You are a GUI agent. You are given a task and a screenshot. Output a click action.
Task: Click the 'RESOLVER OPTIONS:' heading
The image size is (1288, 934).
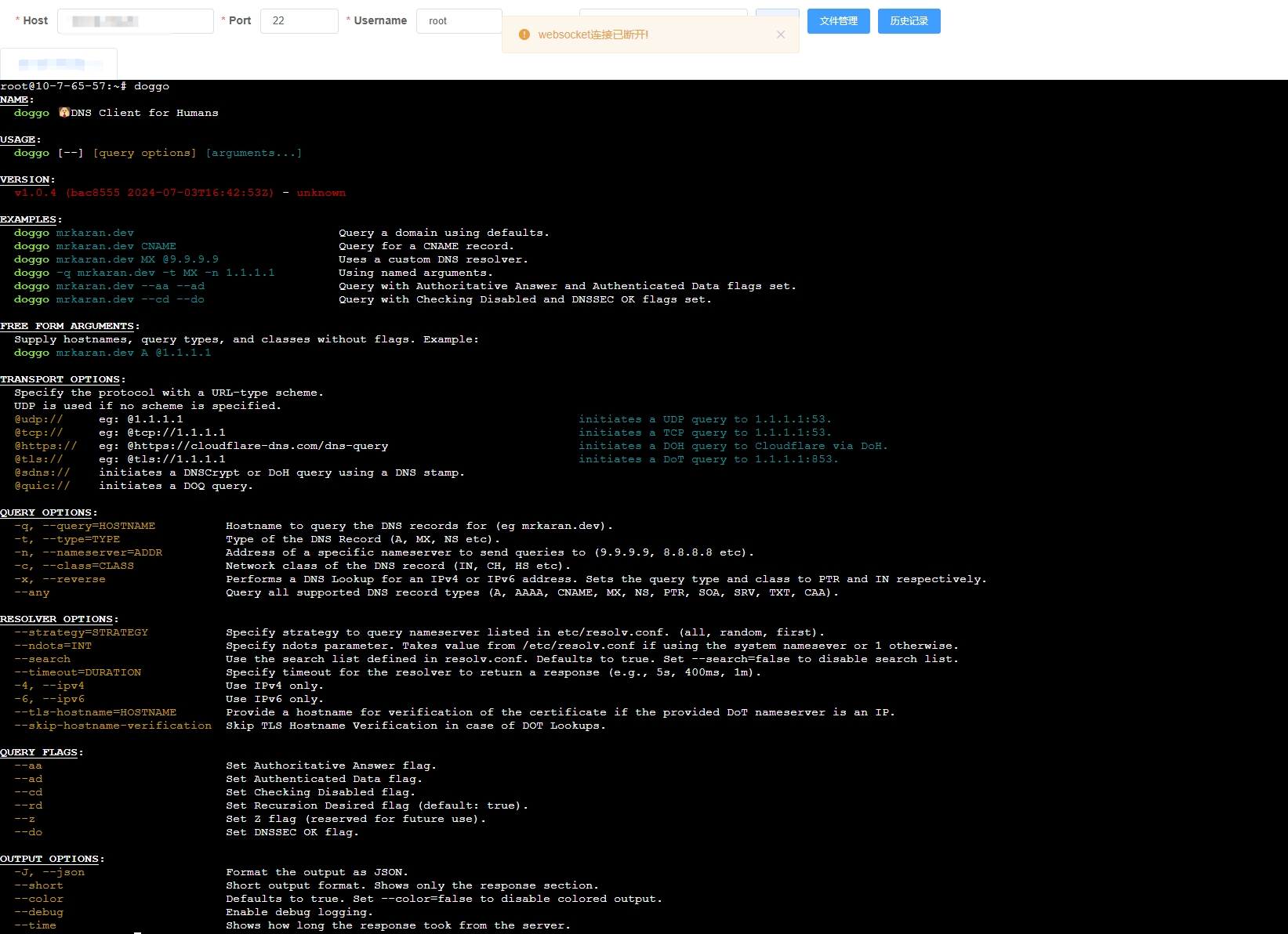[x=60, y=619]
